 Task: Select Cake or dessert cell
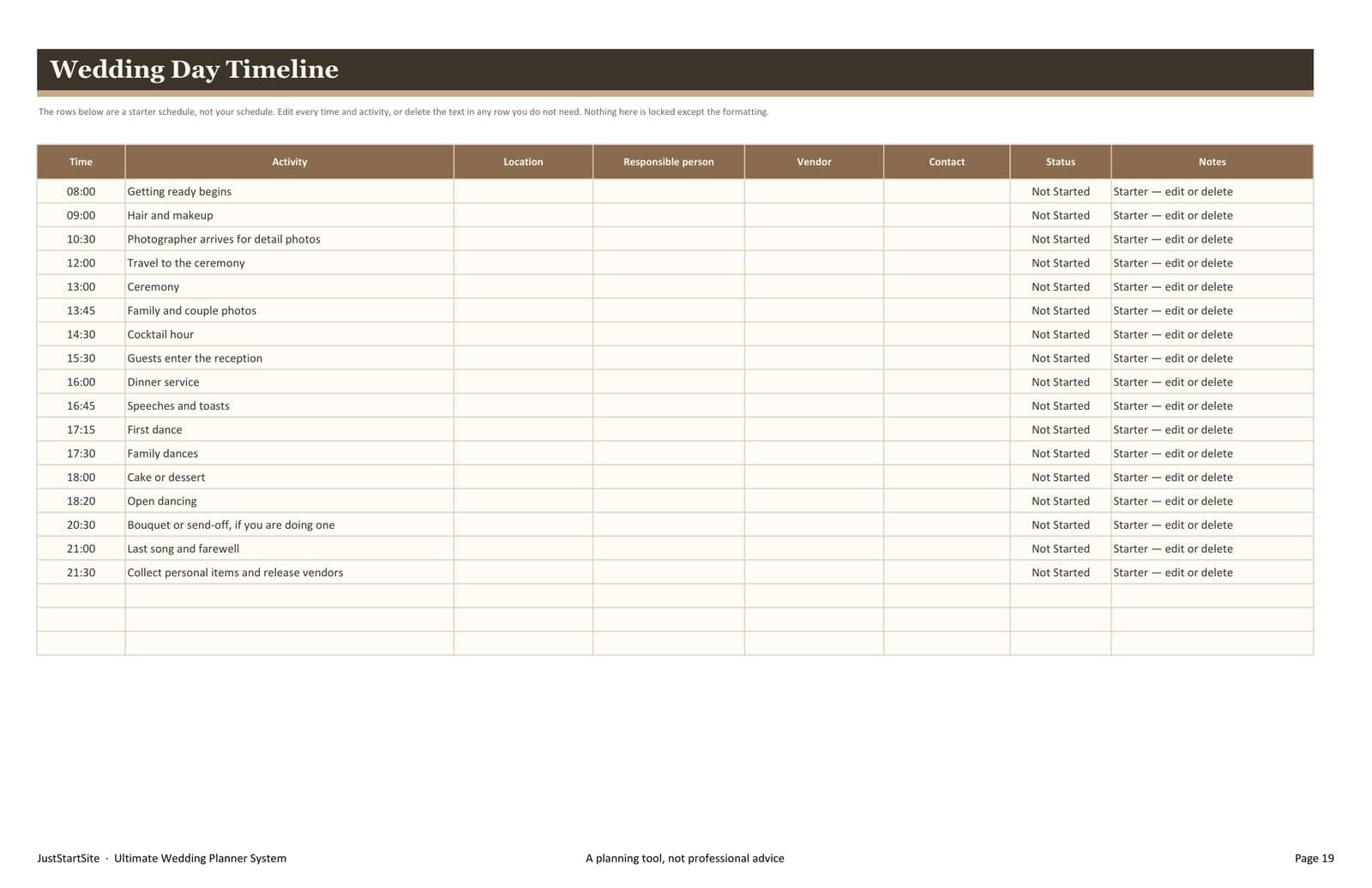click(289, 477)
